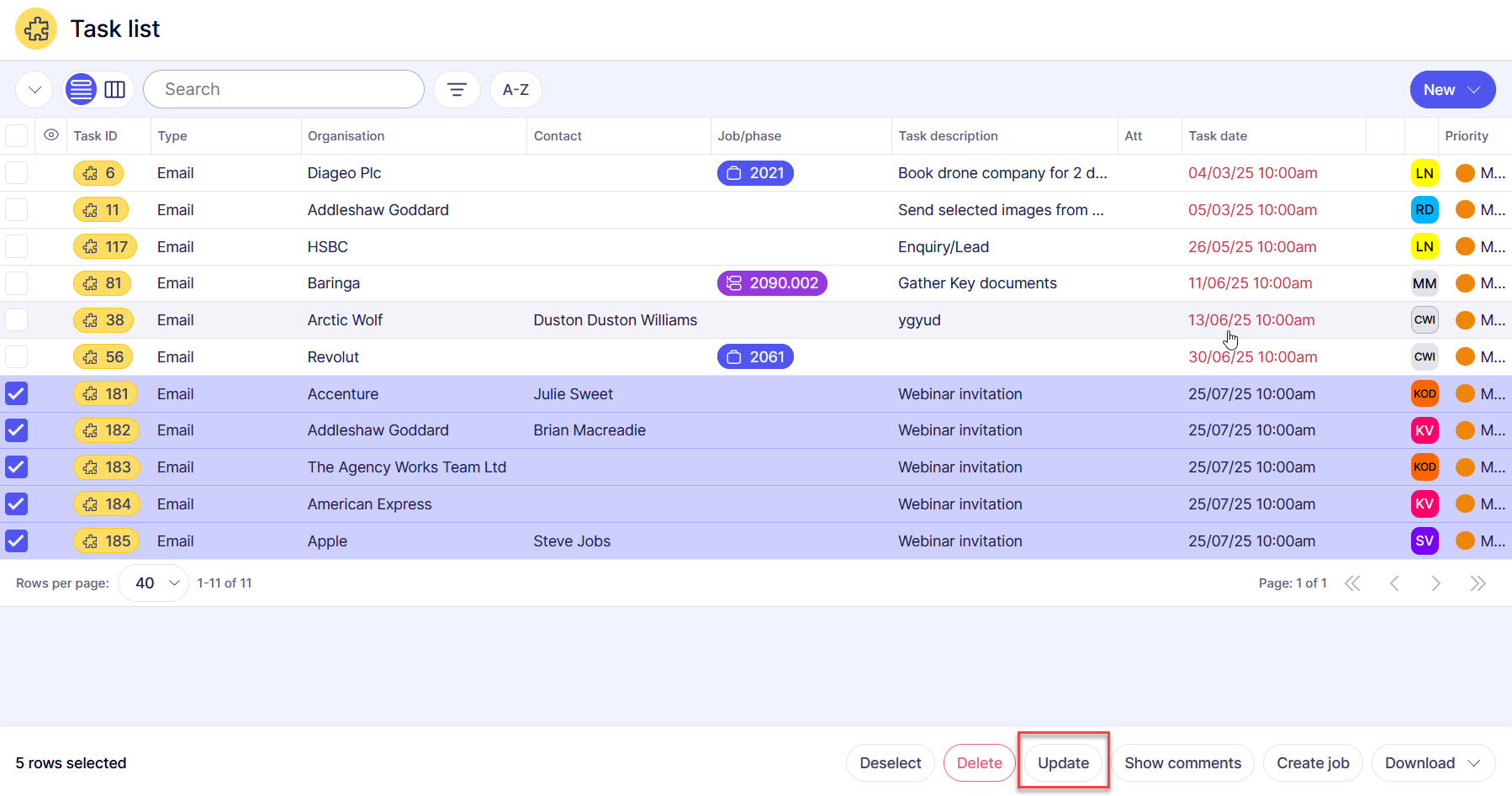
Task: Open job 2090.002 phase badge
Action: point(772,283)
